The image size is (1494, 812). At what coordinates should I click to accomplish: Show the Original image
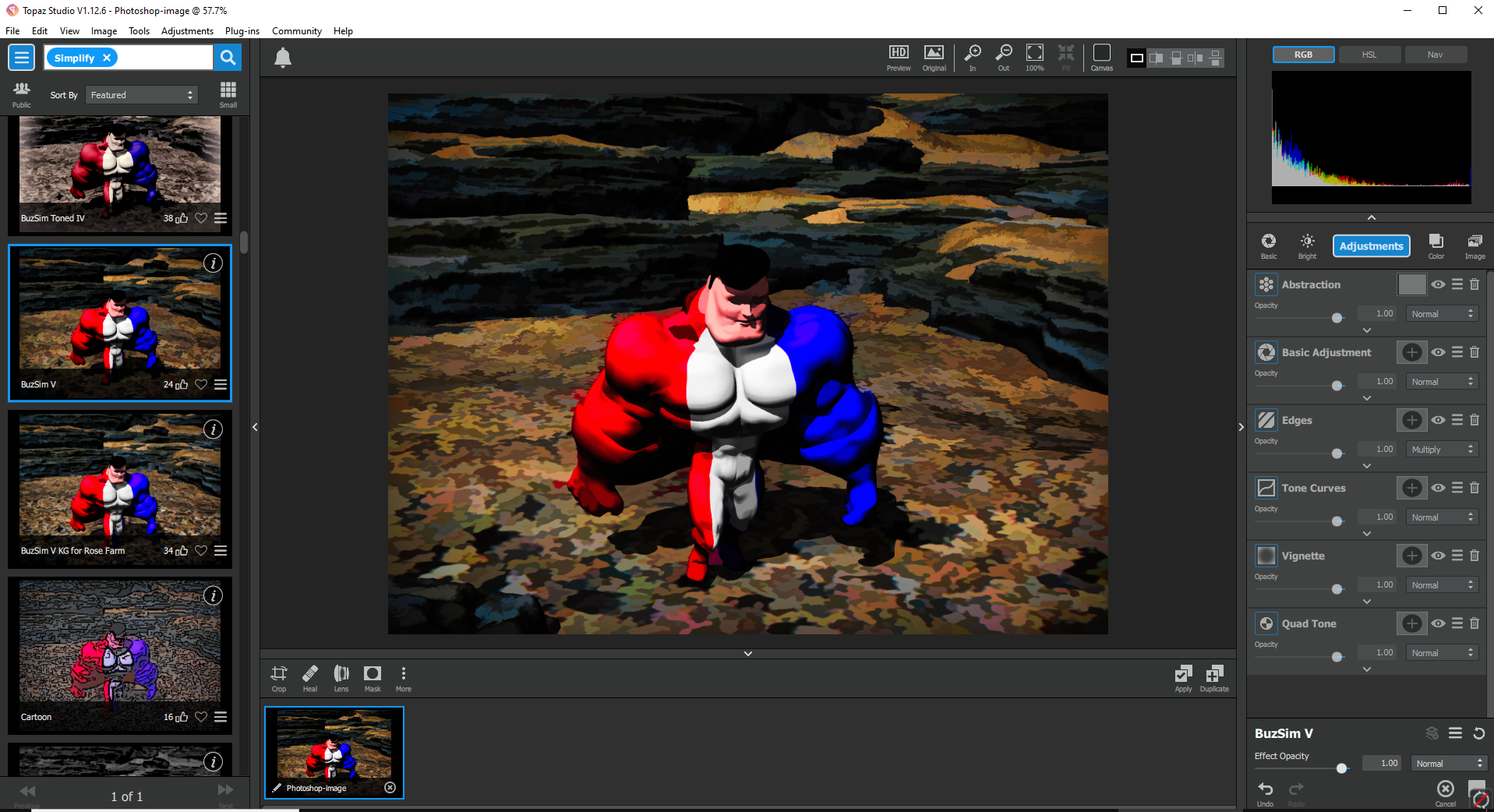tap(934, 58)
